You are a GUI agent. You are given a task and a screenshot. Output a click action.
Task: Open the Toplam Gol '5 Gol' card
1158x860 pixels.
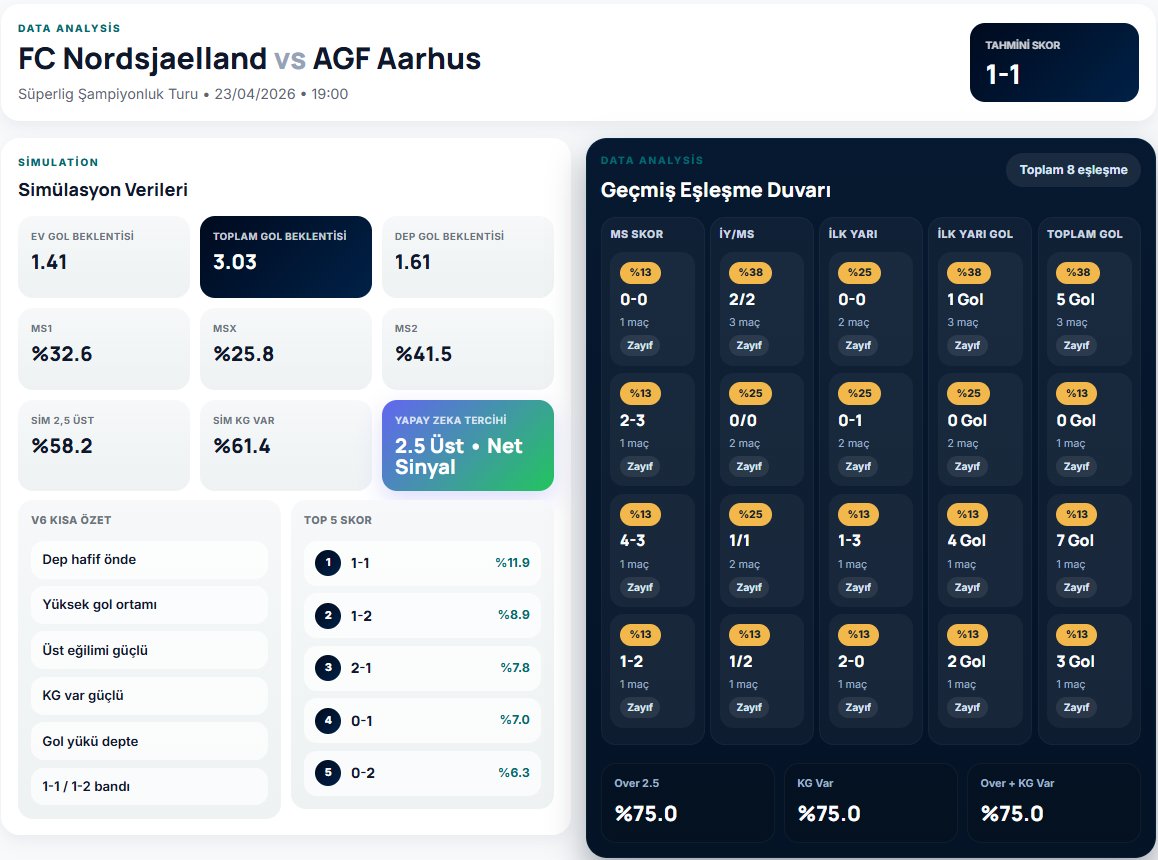(1089, 309)
